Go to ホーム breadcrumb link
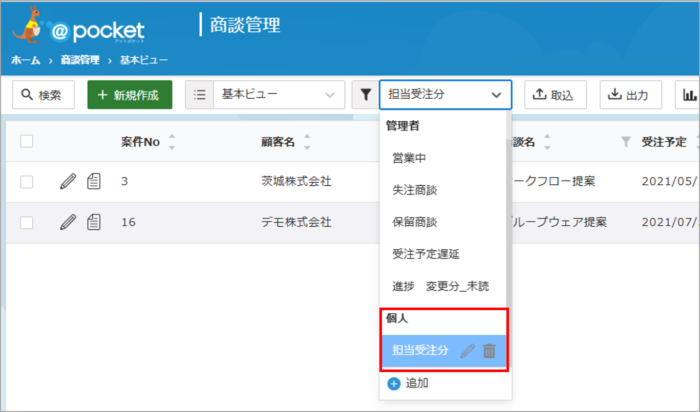The width and height of the screenshot is (700, 412). pyautogui.click(x=25, y=60)
